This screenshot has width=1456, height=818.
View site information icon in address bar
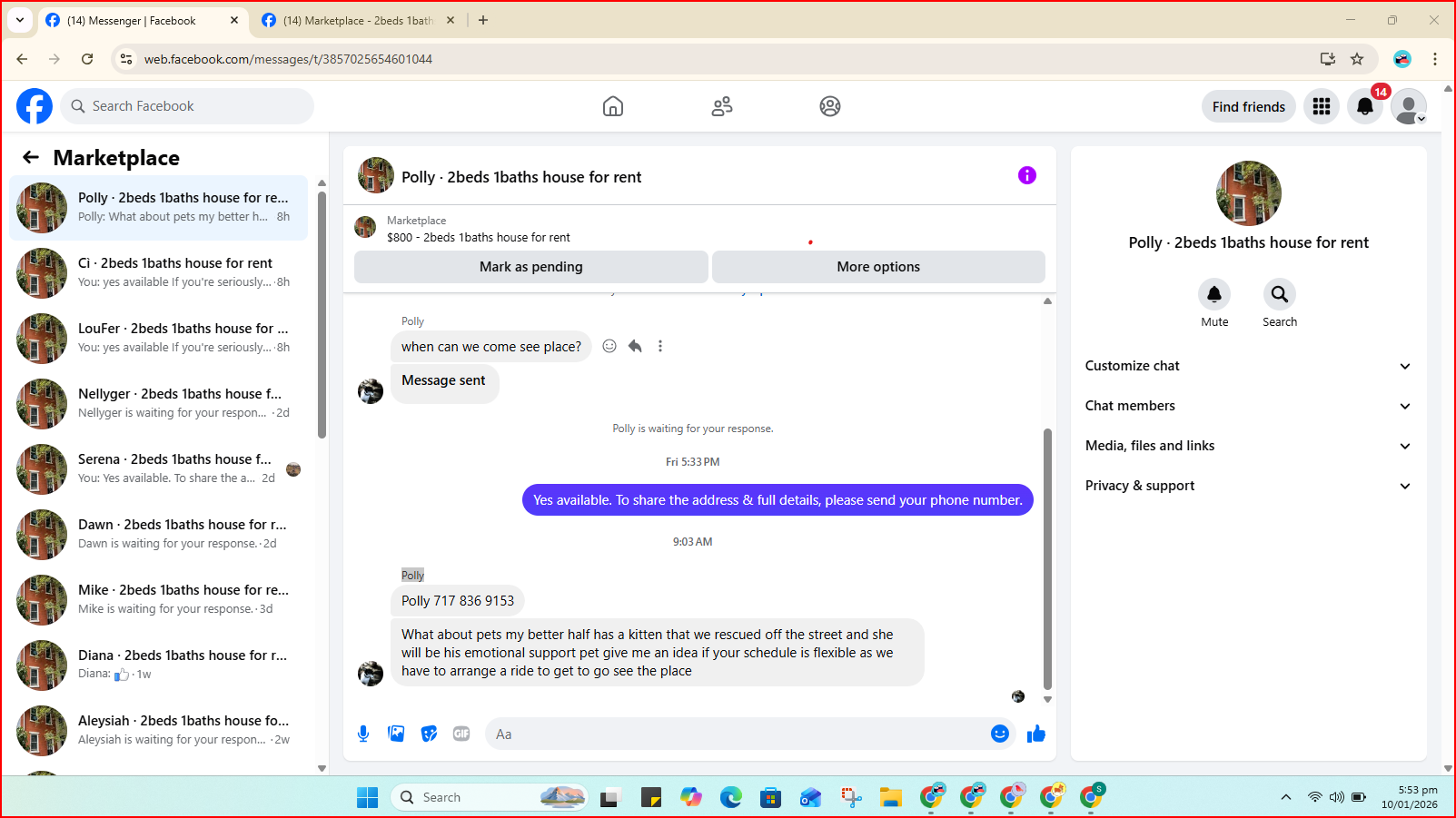pos(126,59)
